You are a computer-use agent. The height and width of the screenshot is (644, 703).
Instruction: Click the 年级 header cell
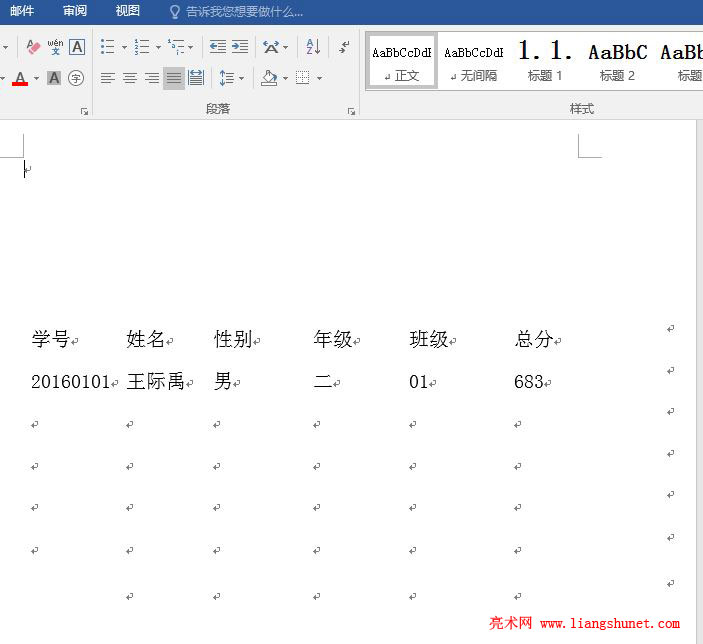[x=333, y=339]
